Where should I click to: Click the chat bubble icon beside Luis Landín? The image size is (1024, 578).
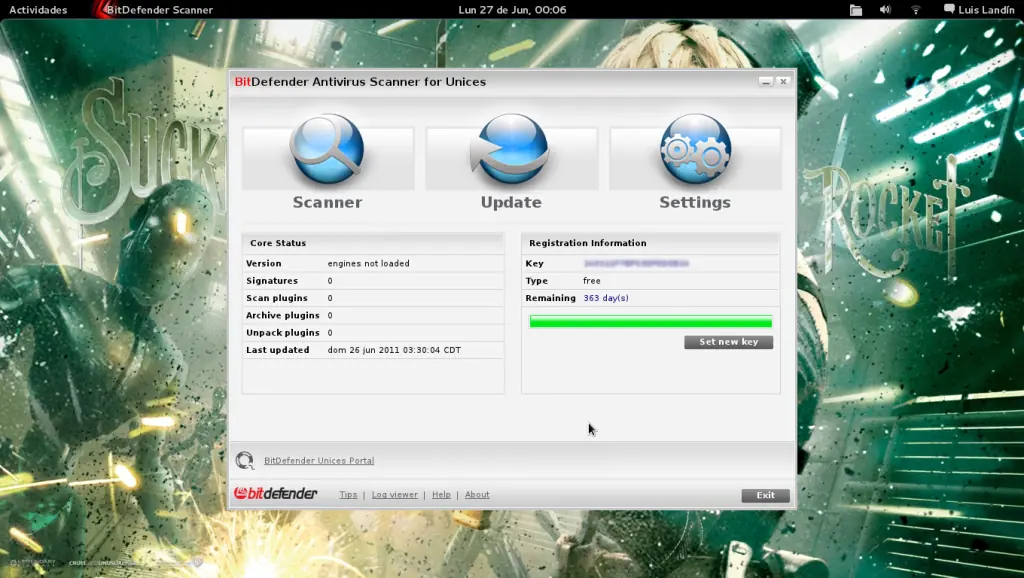click(x=949, y=9)
